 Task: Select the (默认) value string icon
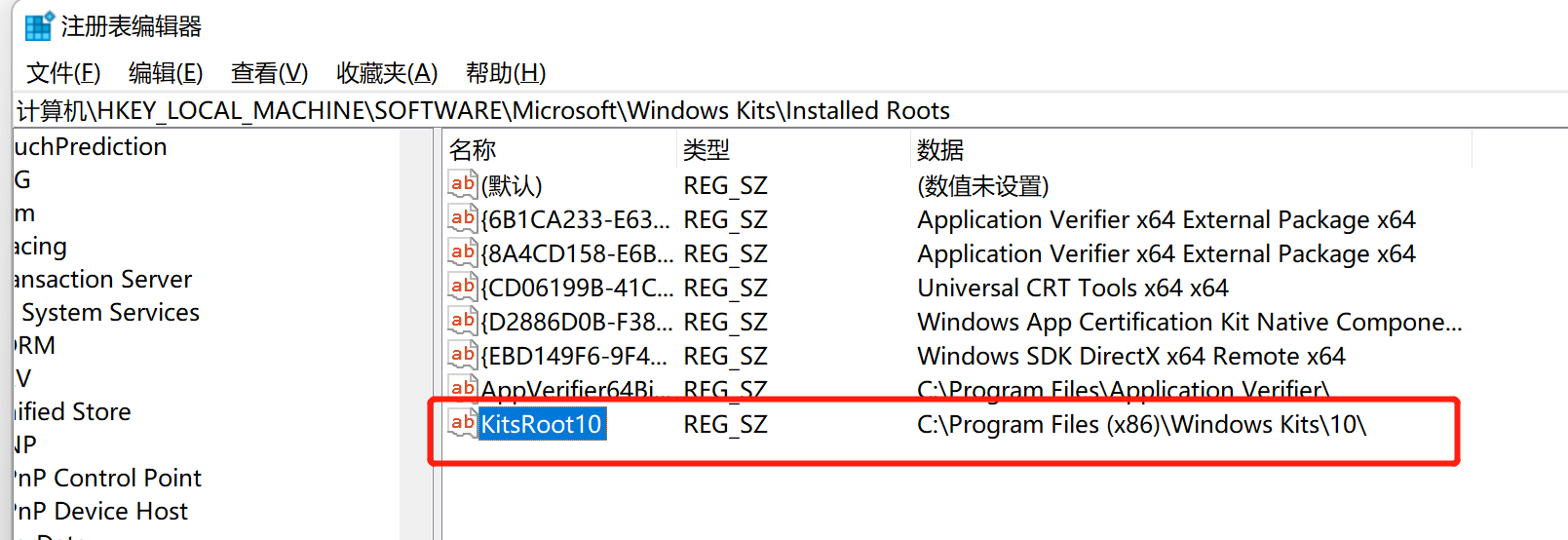click(x=462, y=184)
